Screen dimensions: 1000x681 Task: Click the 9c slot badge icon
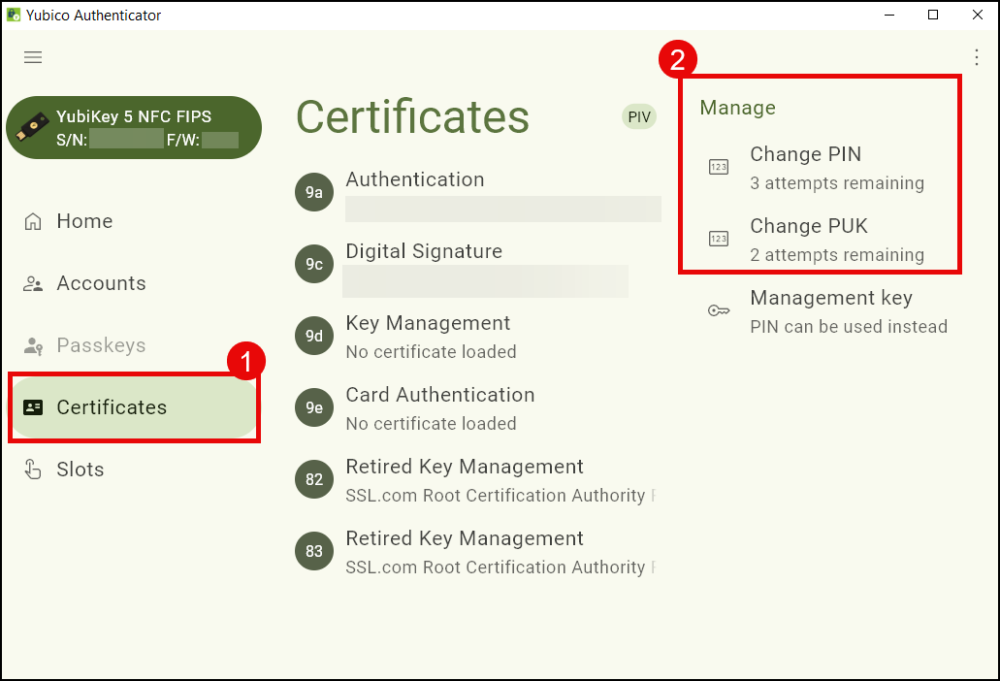click(314, 264)
